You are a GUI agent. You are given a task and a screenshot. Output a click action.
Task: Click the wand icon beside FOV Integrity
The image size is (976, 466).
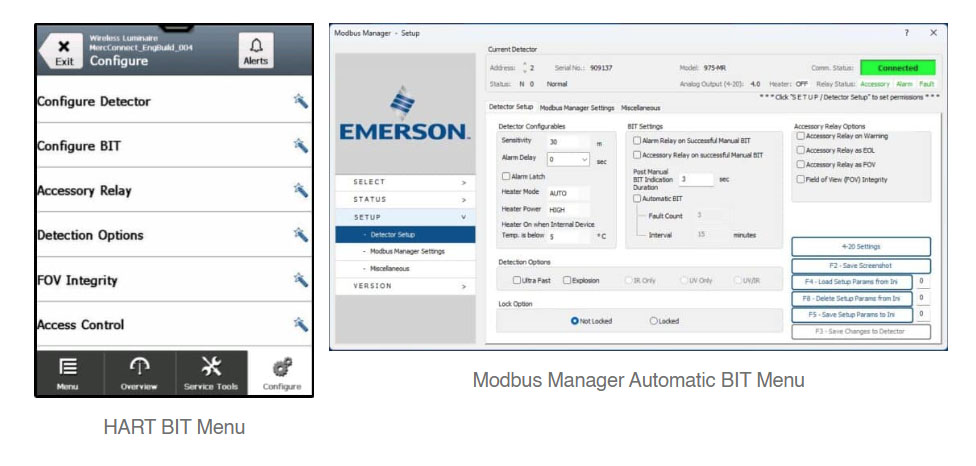tap(301, 280)
